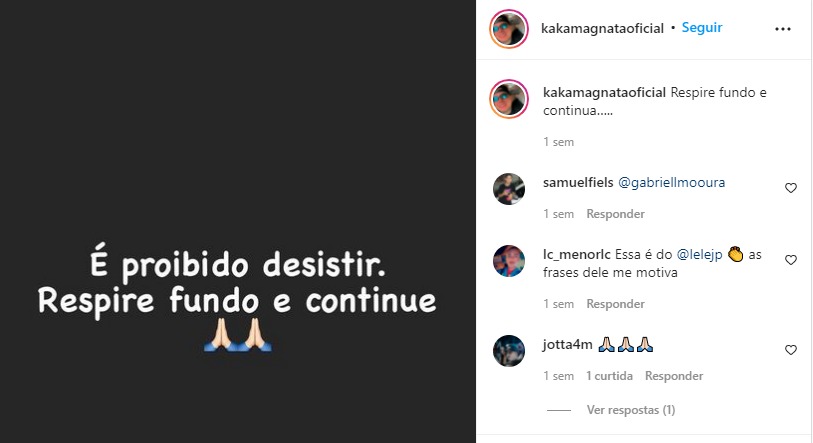This screenshot has height=443, width=813.
Task: Open the @lelejp mention link
Action: coord(699,255)
